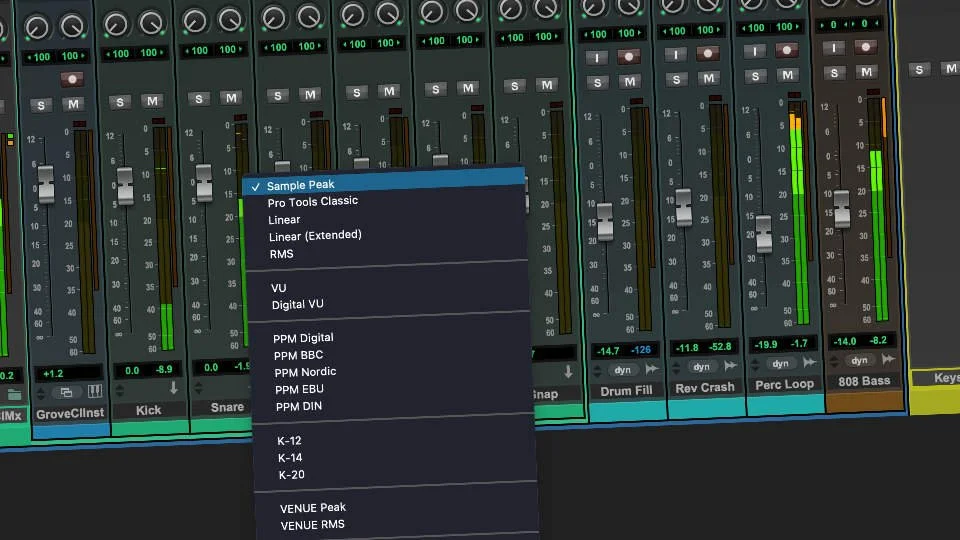The height and width of the screenshot is (540, 960).
Task: Enable input monitoring on Rev Crash
Action: [x=675, y=55]
